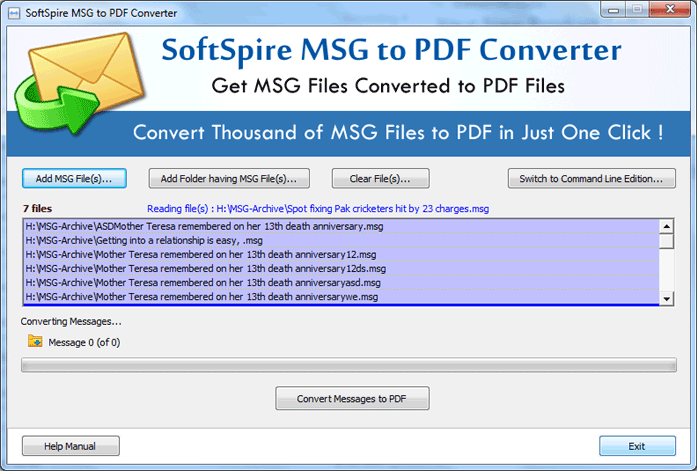Close the SoftSpire converter window
Image resolution: width=698 pixels, height=474 pixels.
coord(674,12)
